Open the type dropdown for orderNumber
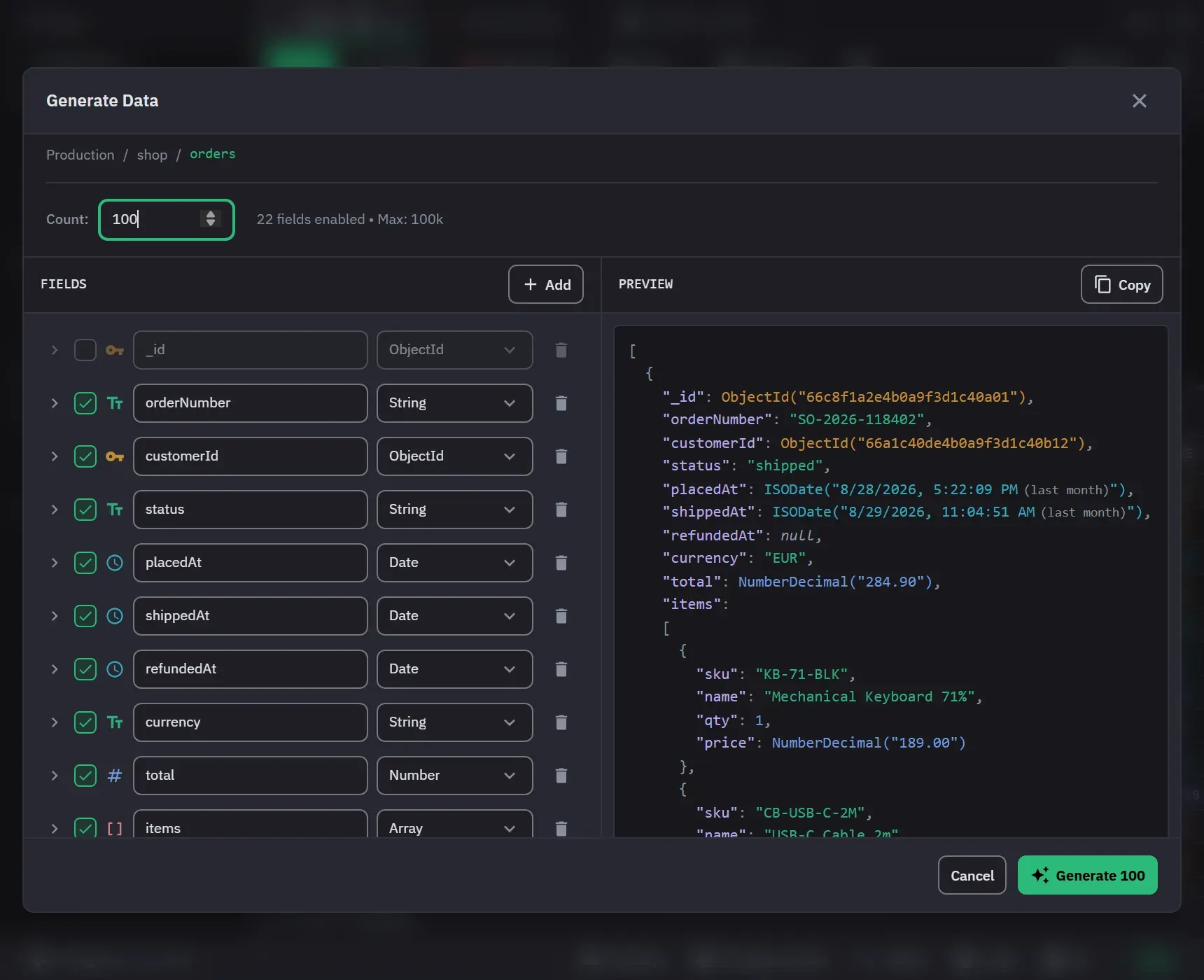 click(x=455, y=403)
